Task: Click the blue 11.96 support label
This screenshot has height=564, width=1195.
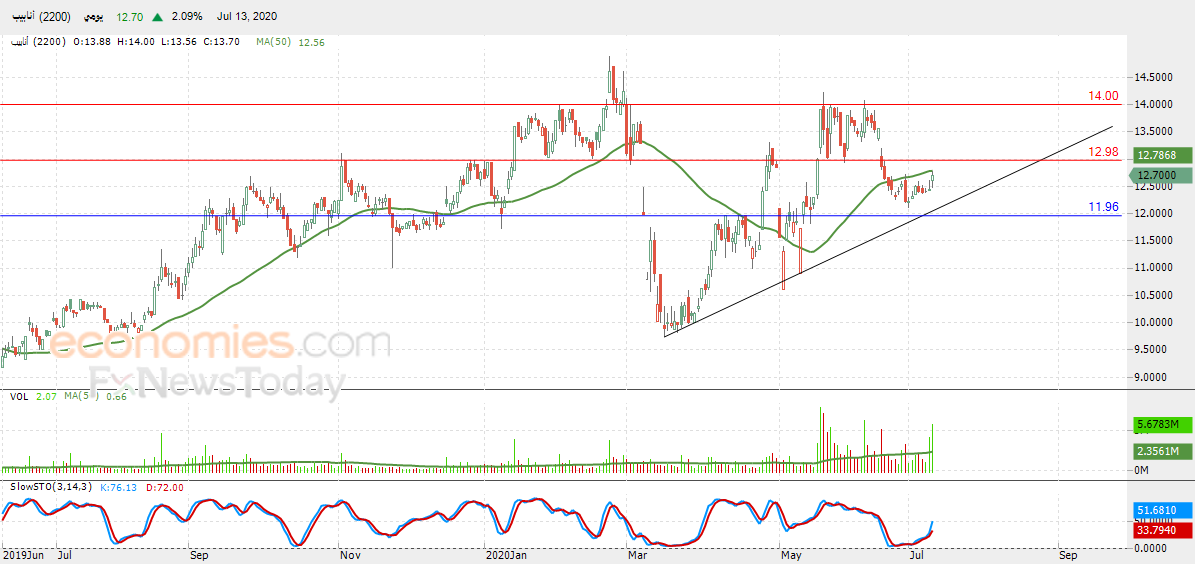Action: point(1104,207)
